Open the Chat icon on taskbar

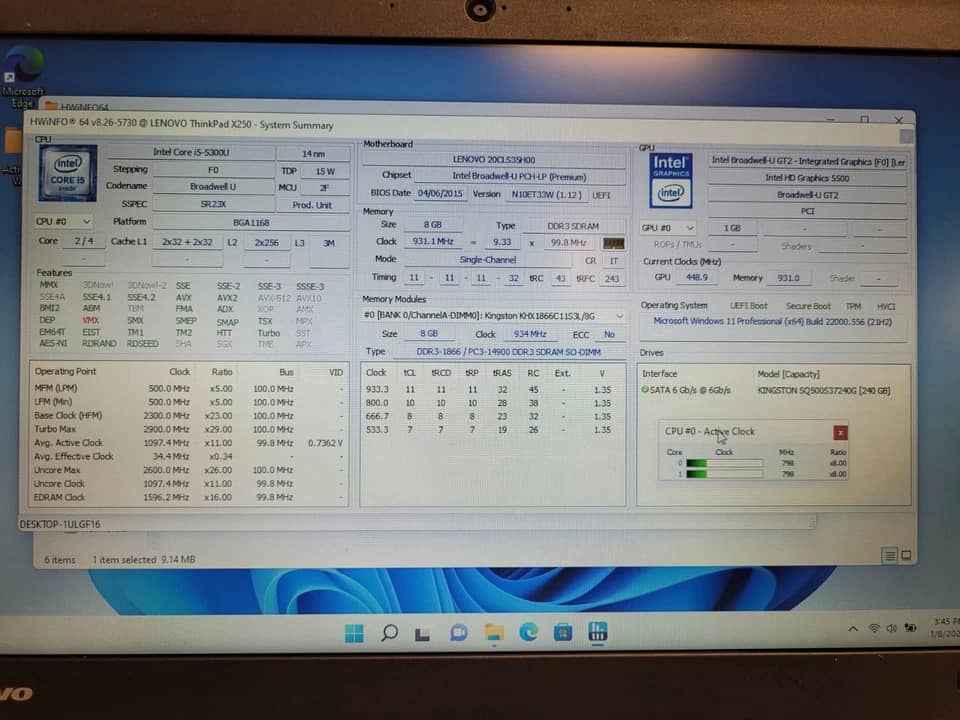pyautogui.click(x=459, y=633)
